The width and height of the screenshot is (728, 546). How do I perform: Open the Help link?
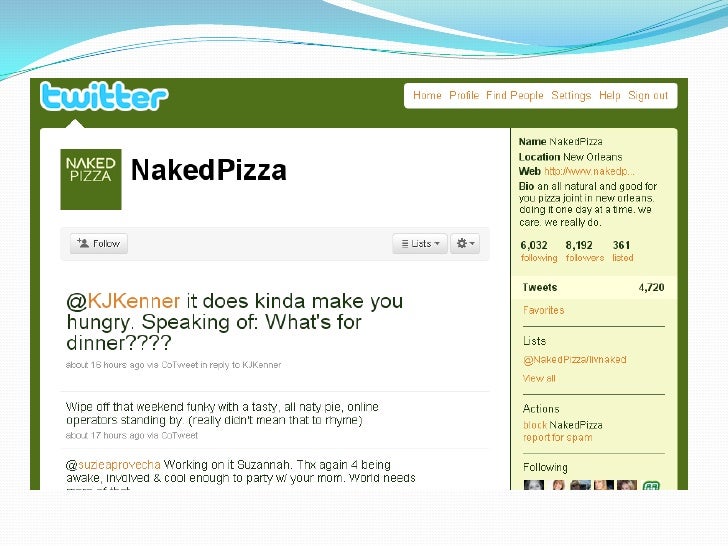click(610, 95)
